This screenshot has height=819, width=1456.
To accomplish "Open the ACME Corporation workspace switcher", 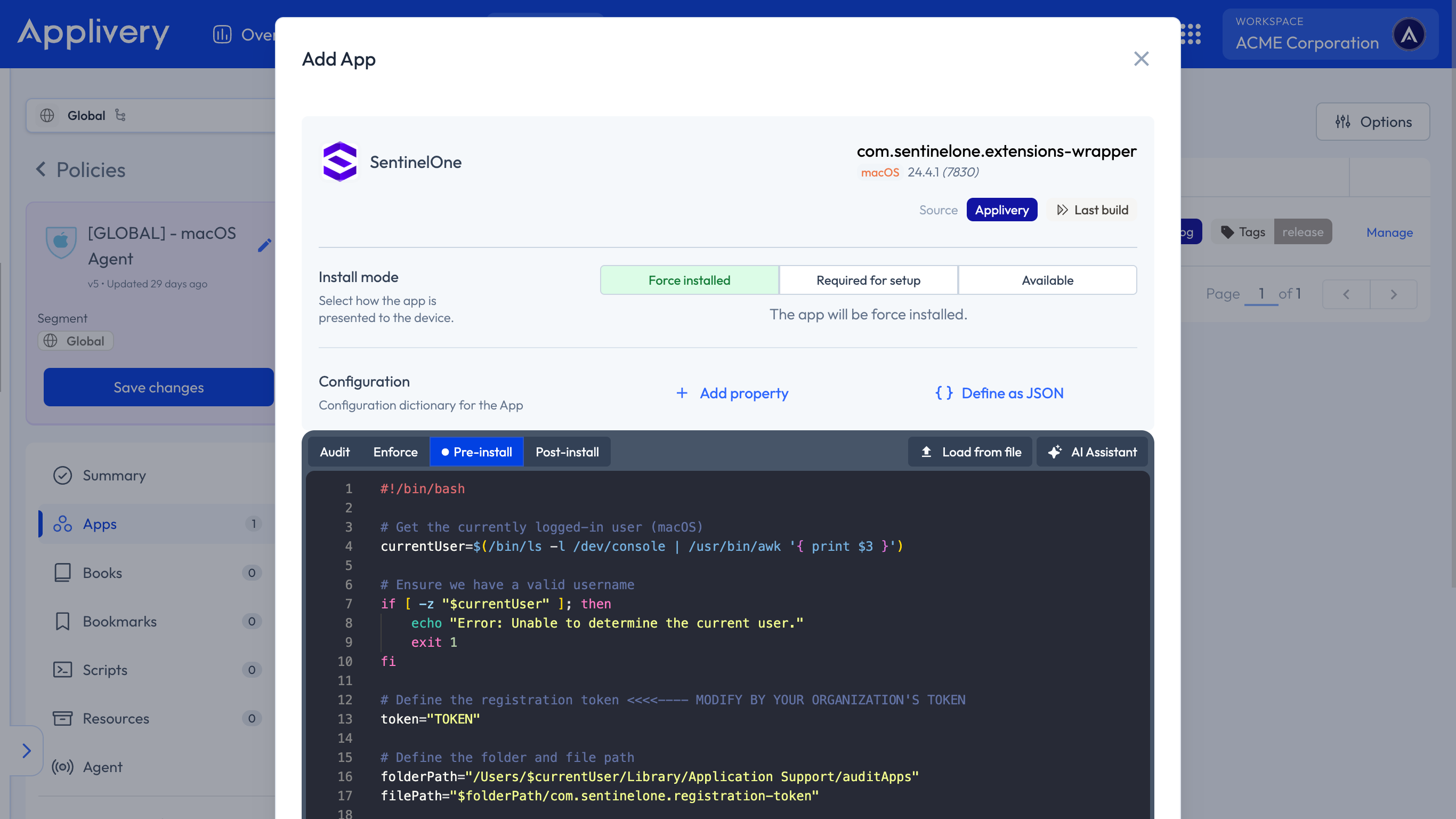I will tap(1330, 34).
